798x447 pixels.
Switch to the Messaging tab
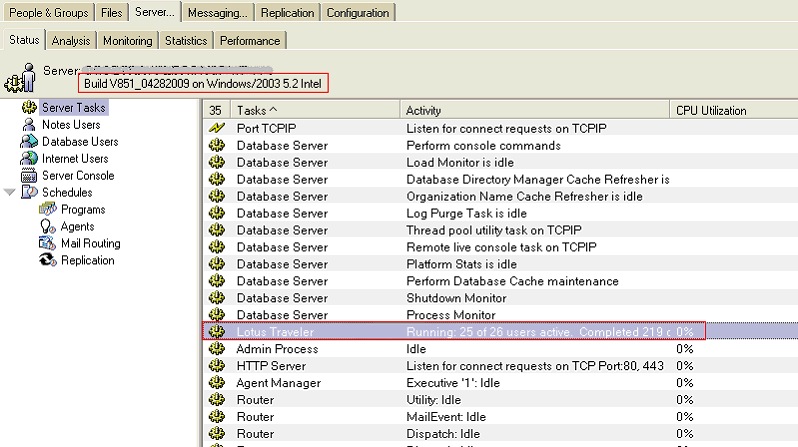coord(216,12)
